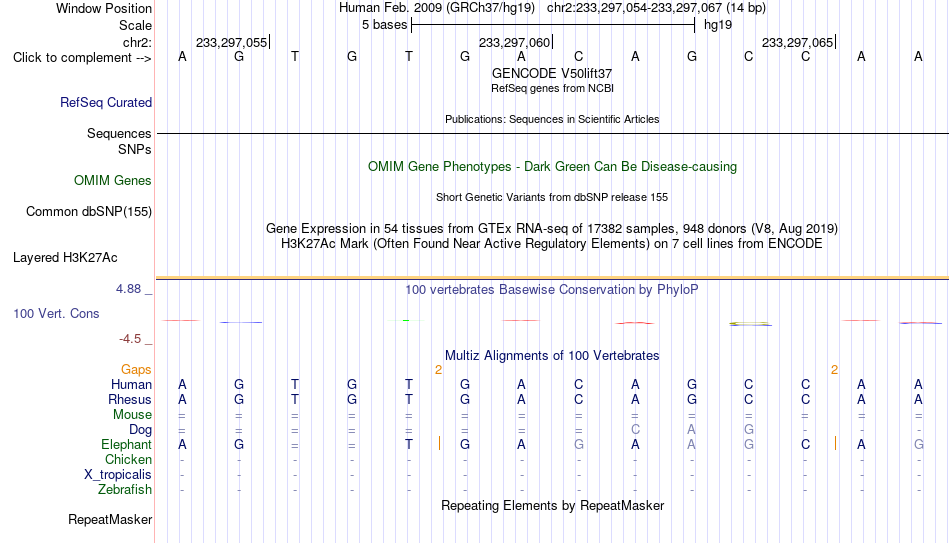Screen dimensions: 950x543
Task: Click 'Publications: Sequences in Scientific Articles' title
Action: click(552, 119)
